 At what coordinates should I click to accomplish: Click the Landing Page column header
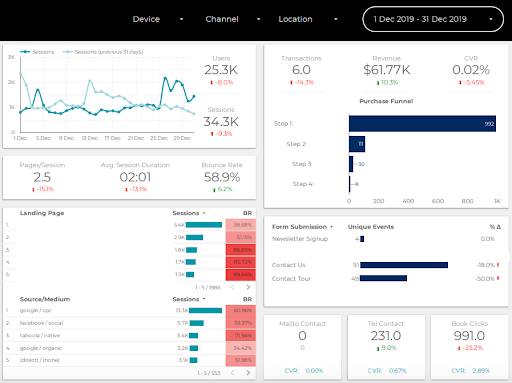(x=42, y=213)
